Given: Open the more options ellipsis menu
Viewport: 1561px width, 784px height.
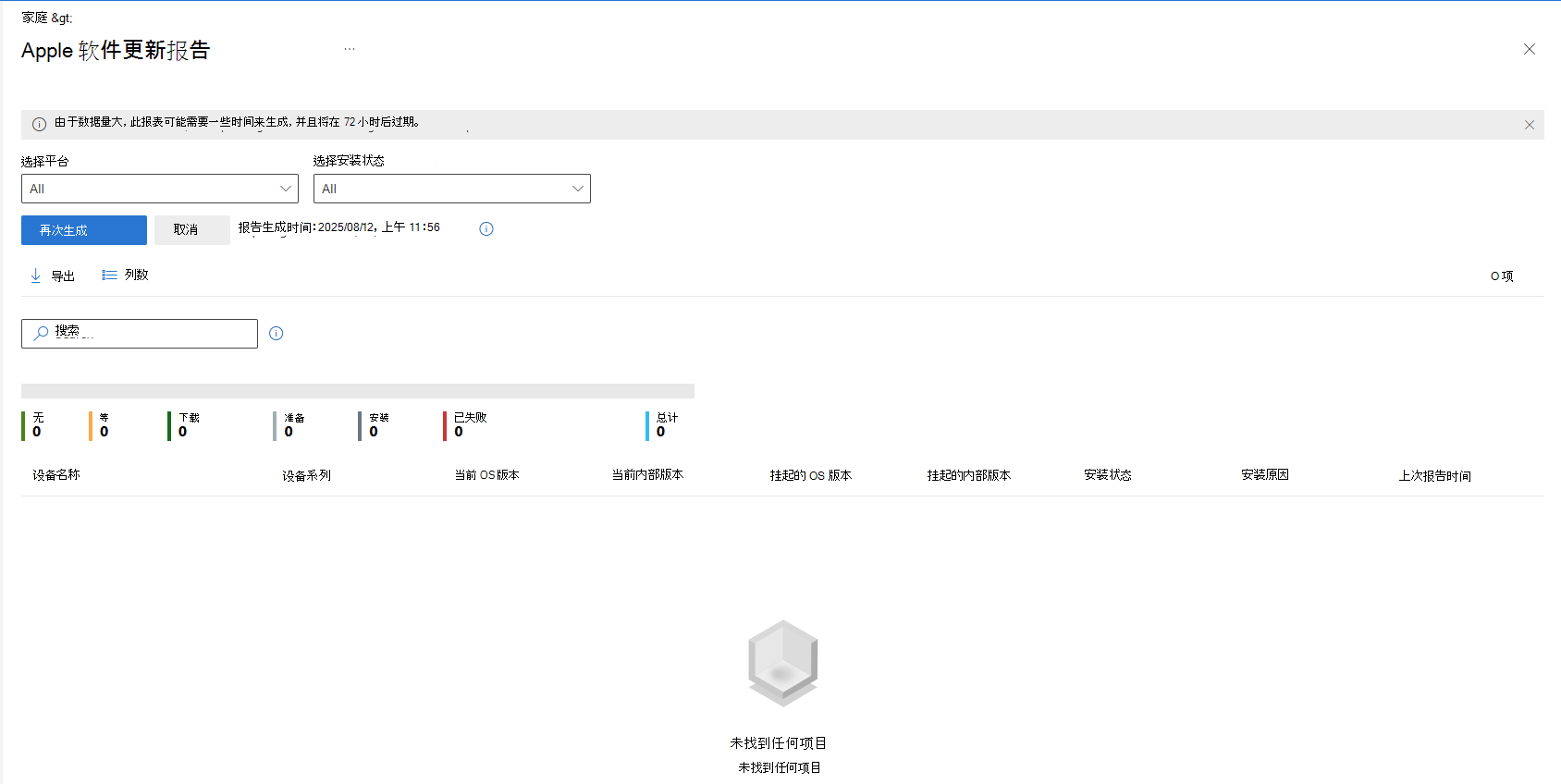Looking at the screenshot, I should pos(350,49).
